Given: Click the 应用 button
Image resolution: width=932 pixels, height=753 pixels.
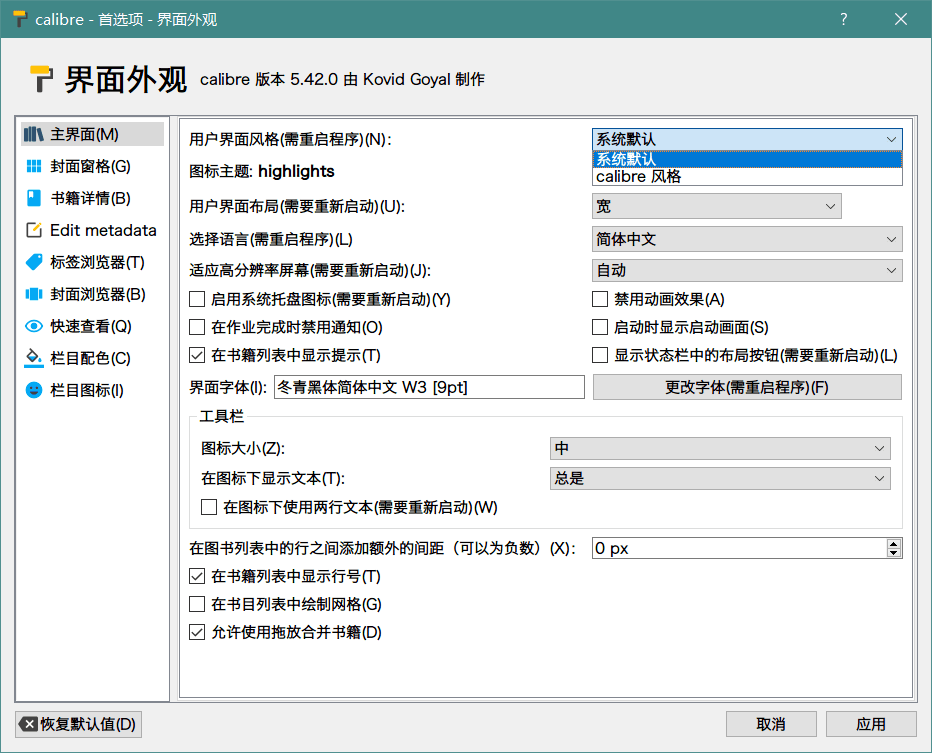Looking at the screenshot, I should [x=871, y=724].
